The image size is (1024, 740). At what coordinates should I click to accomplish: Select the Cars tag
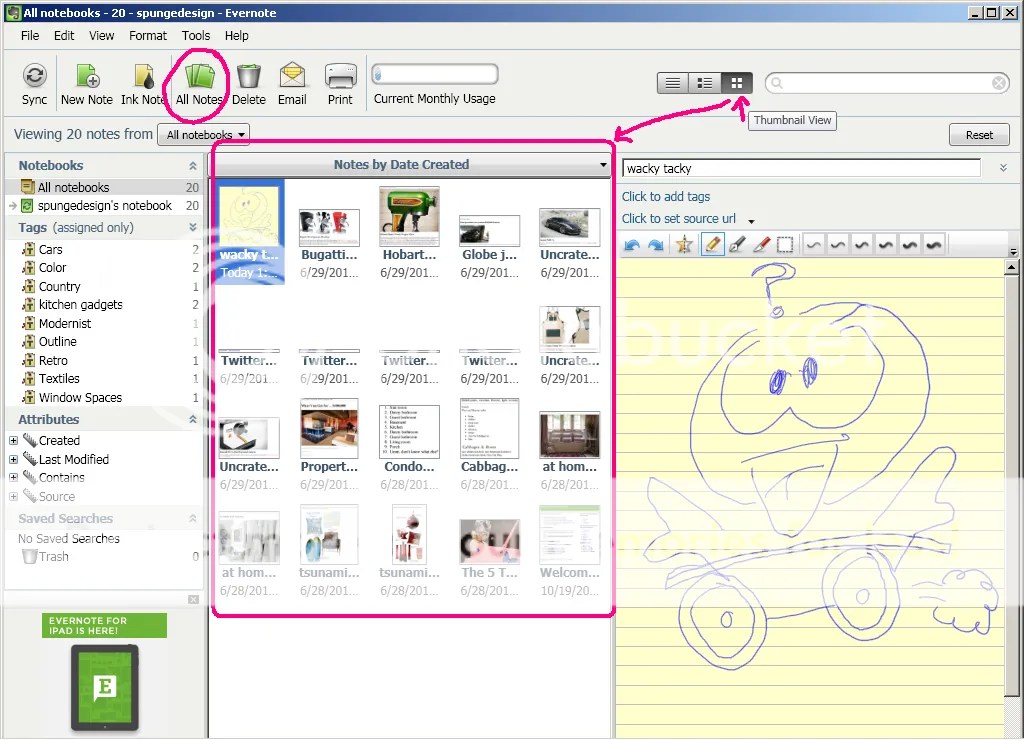[x=50, y=249]
